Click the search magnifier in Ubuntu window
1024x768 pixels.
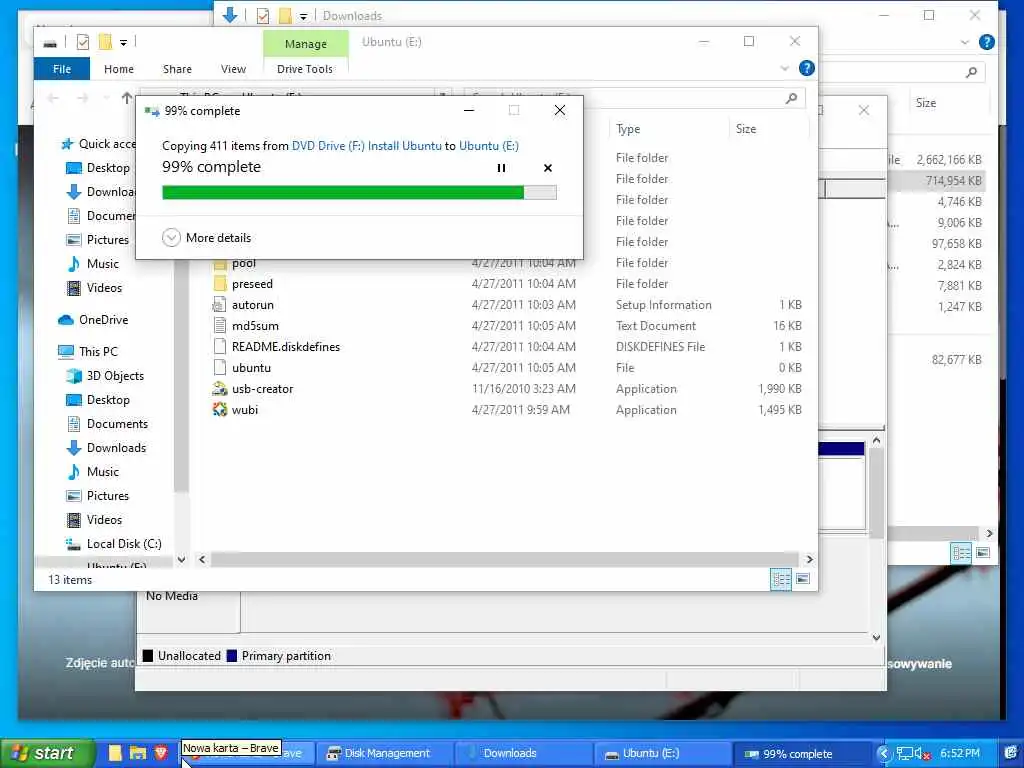791,98
